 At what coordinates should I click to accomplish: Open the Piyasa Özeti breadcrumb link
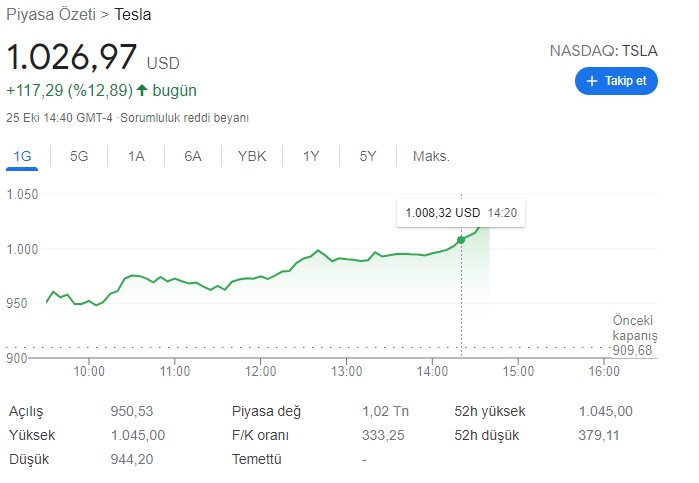(51, 15)
